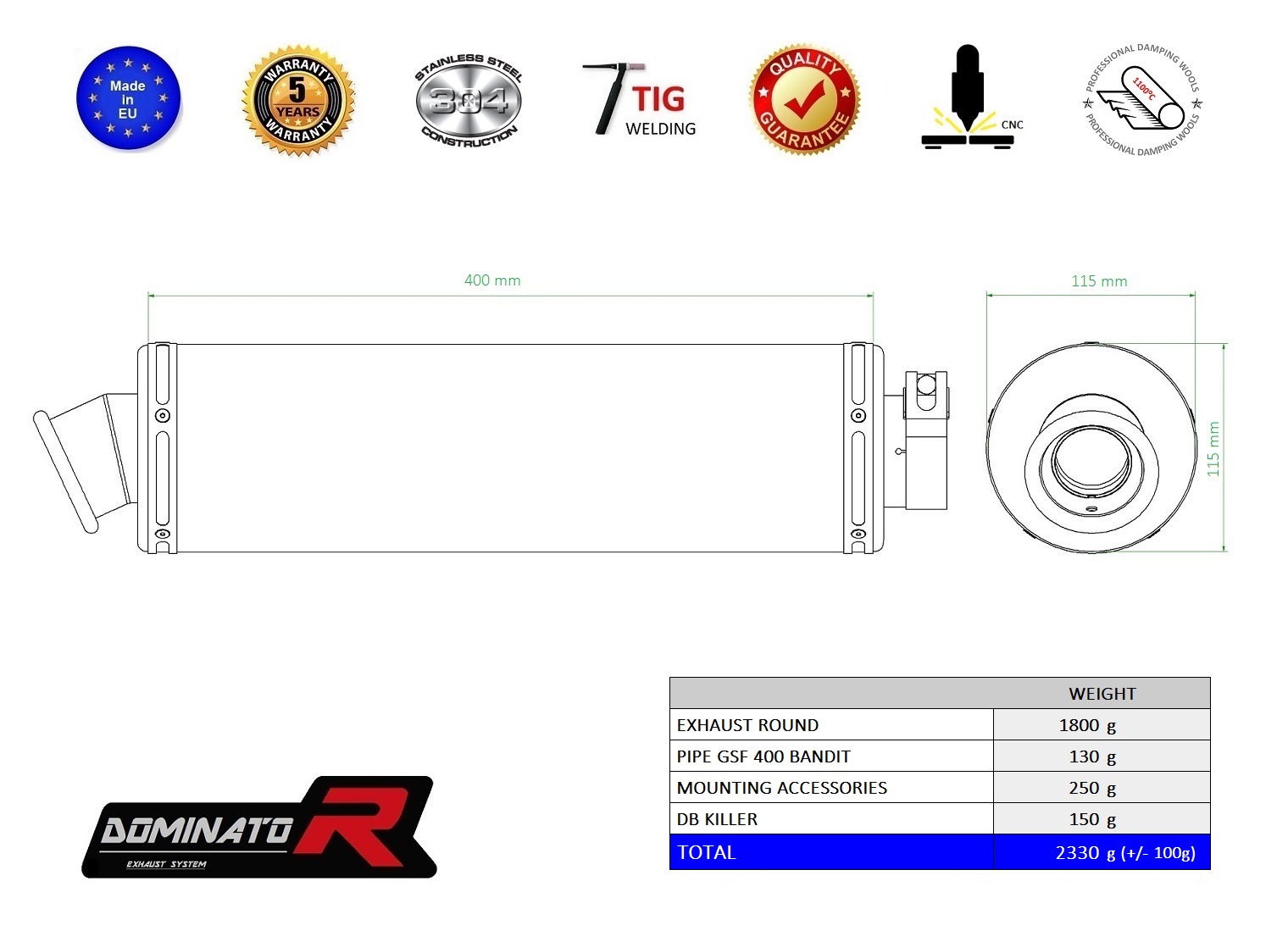Click the blue TOTAL row label
Viewport: 1288px width, 931px height.
tap(706, 852)
